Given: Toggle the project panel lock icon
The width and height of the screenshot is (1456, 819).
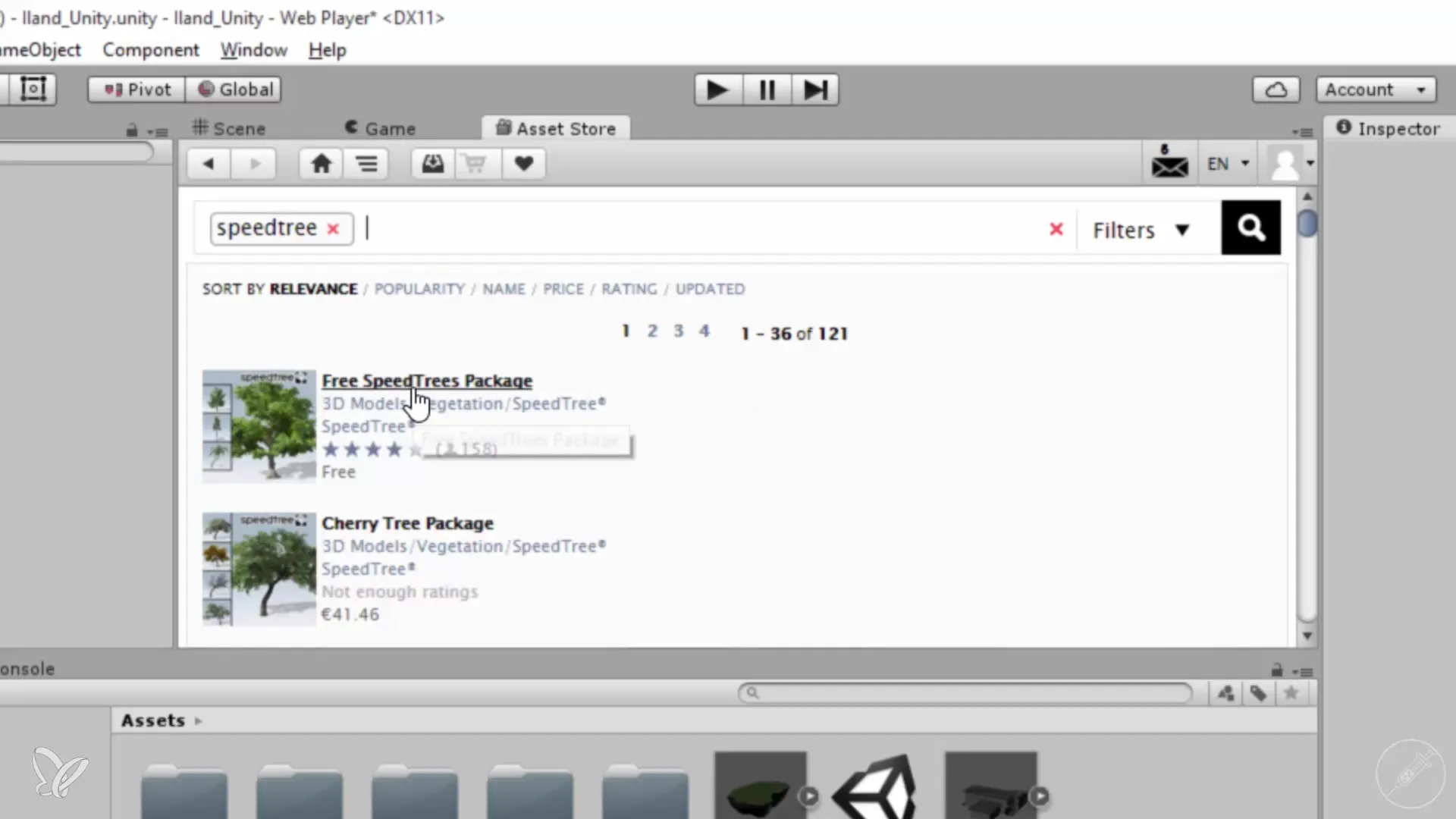Looking at the screenshot, I should pyautogui.click(x=1277, y=670).
